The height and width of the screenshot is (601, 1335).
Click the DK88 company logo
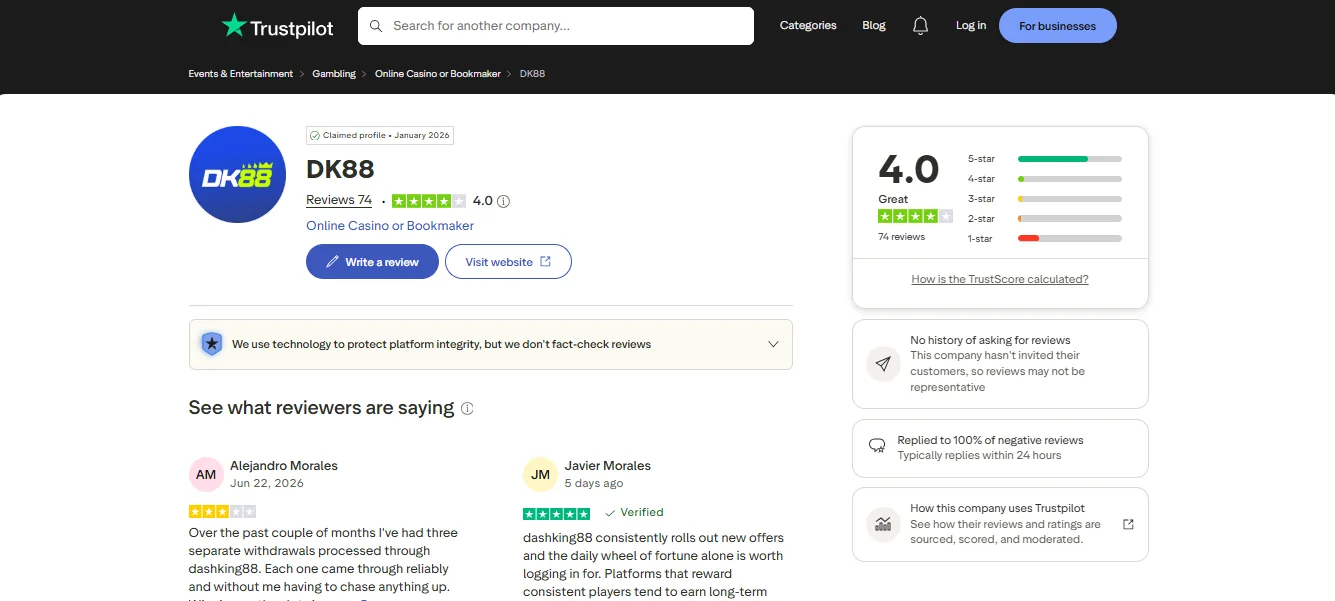click(x=237, y=175)
